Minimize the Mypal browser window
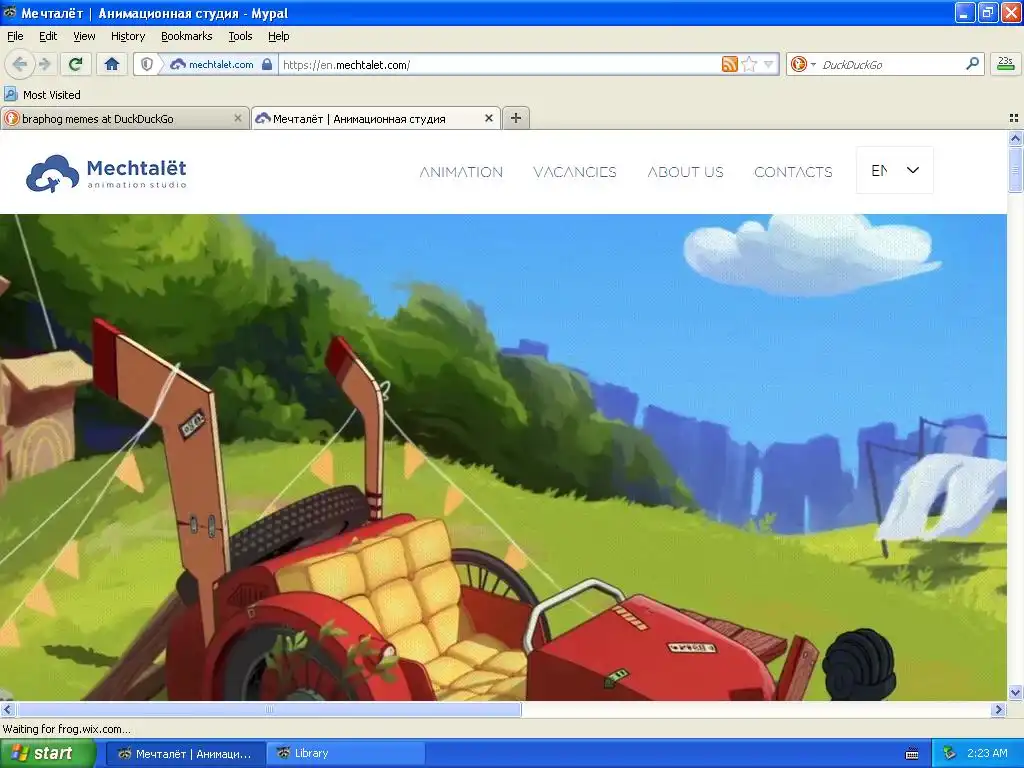Image resolution: width=1024 pixels, height=768 pixels. click(965, 12)
